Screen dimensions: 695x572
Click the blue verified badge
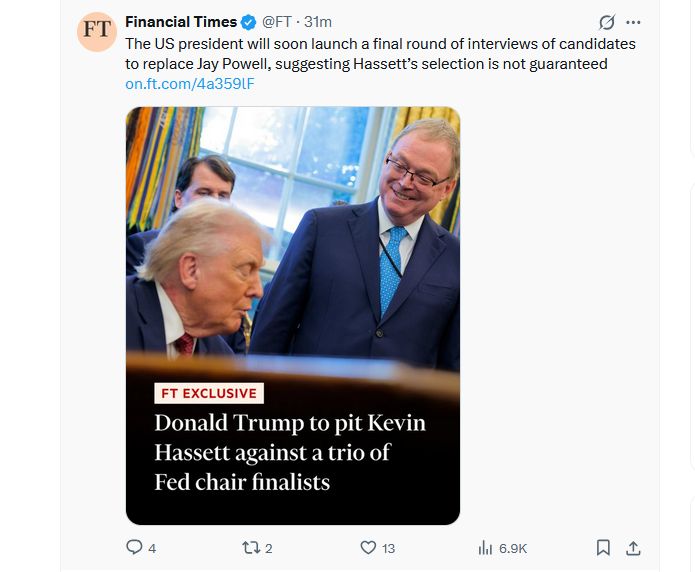click(249, 22)
